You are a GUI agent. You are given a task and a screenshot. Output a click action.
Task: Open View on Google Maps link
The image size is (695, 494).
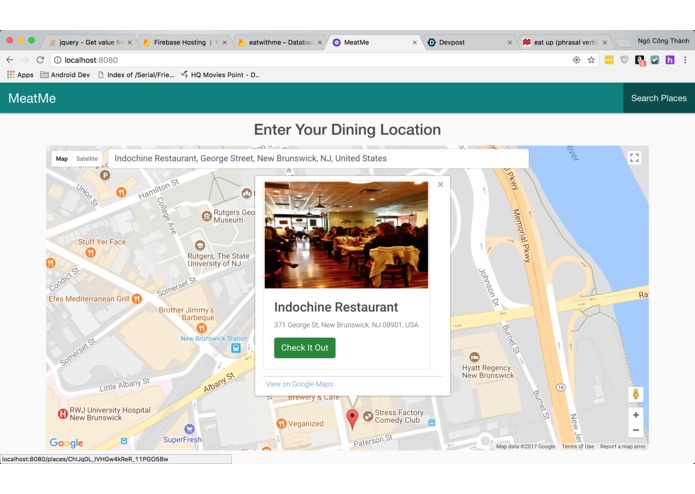pos(299,384)
